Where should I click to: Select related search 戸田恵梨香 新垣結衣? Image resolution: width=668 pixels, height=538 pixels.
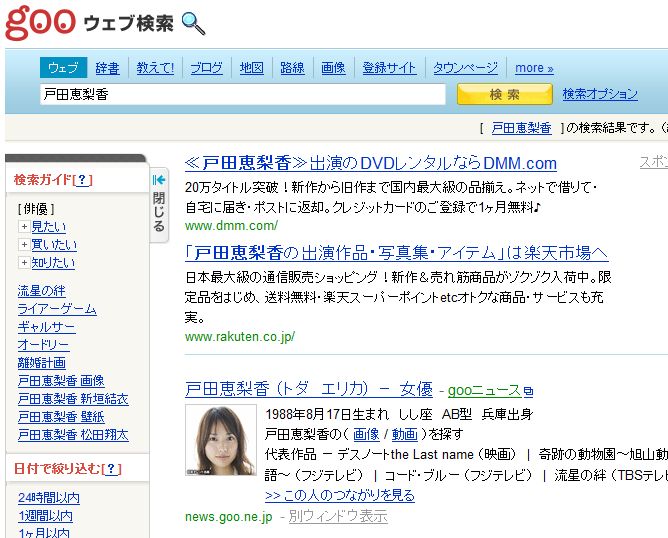pyautogui.click(x=73, y=399)
